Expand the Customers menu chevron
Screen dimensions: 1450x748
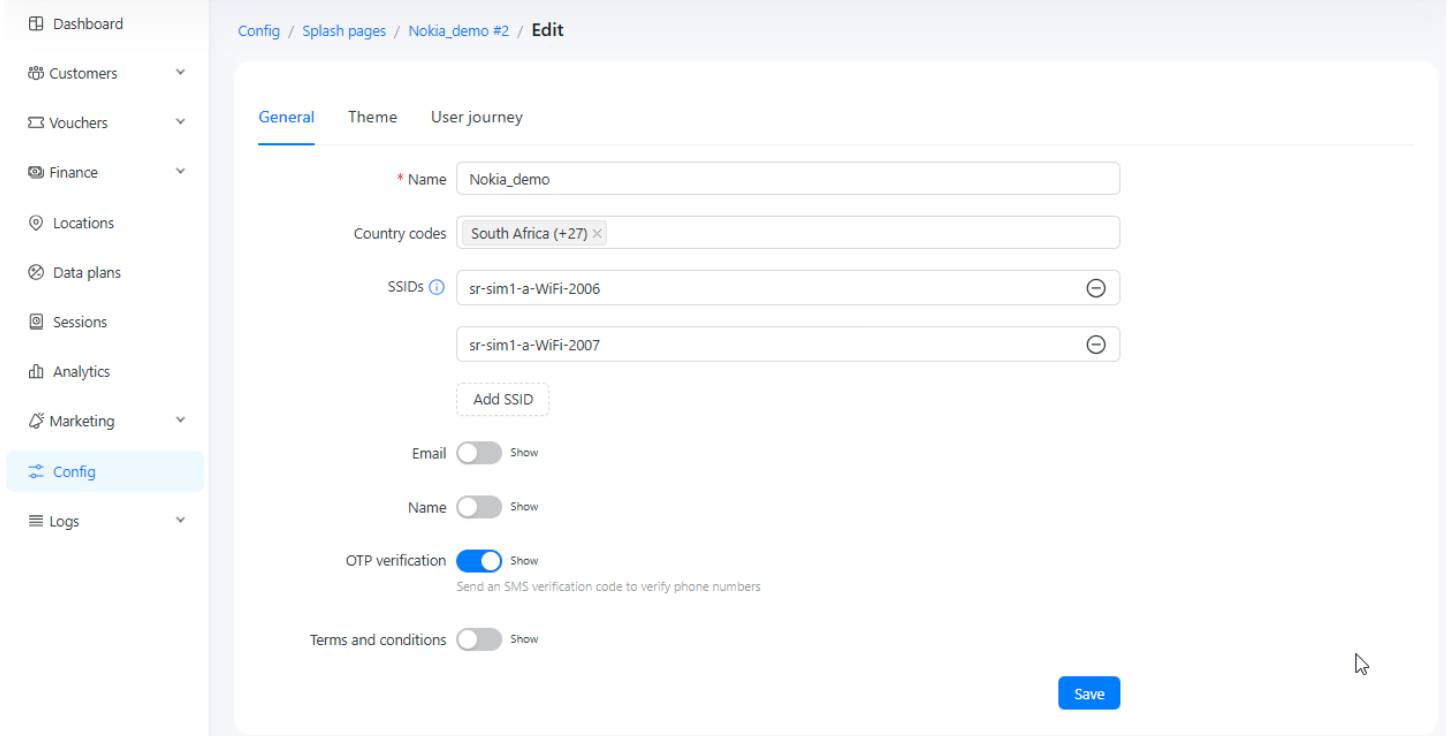180,73
